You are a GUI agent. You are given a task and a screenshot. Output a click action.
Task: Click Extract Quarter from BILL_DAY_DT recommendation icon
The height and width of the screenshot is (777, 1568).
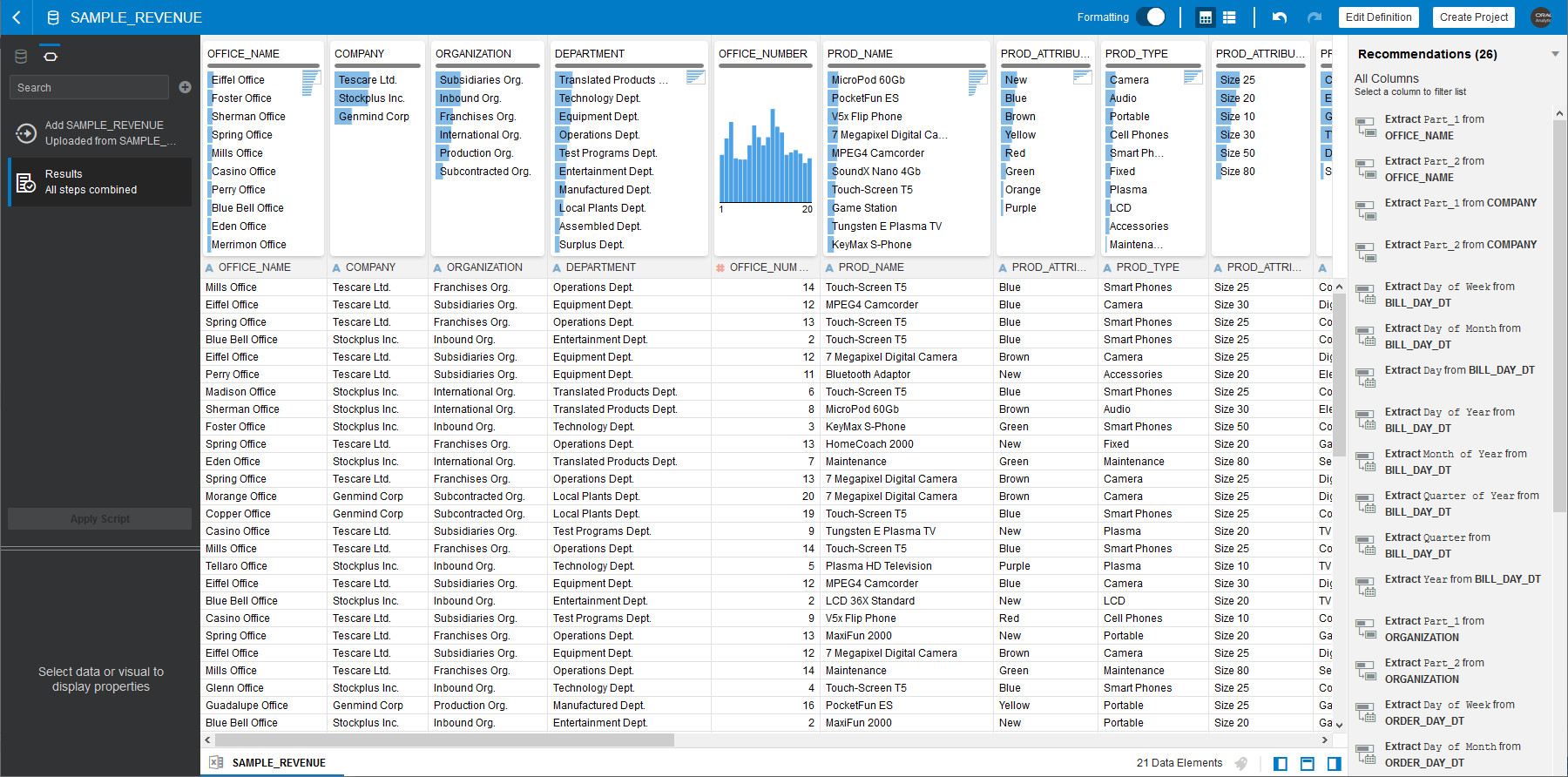pyautogui.click(x=1366, y=545)
